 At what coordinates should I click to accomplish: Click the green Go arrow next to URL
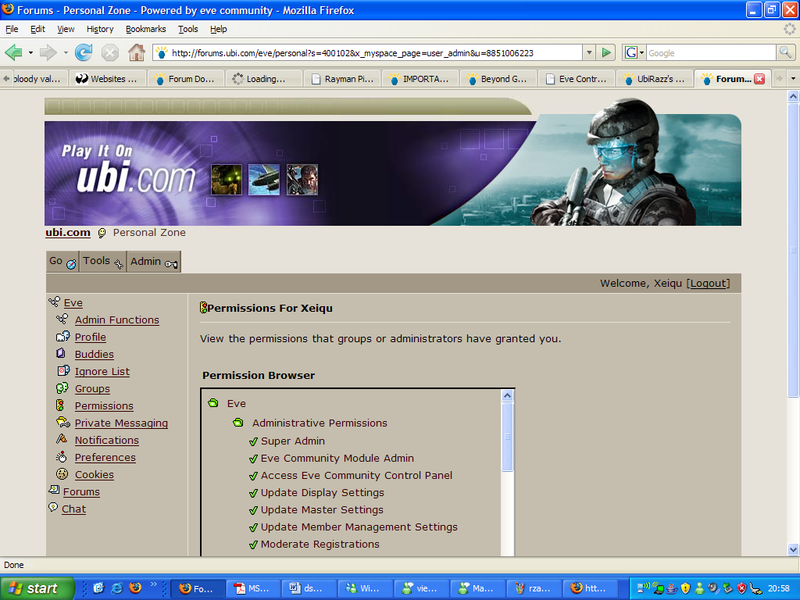coord(606,53)
